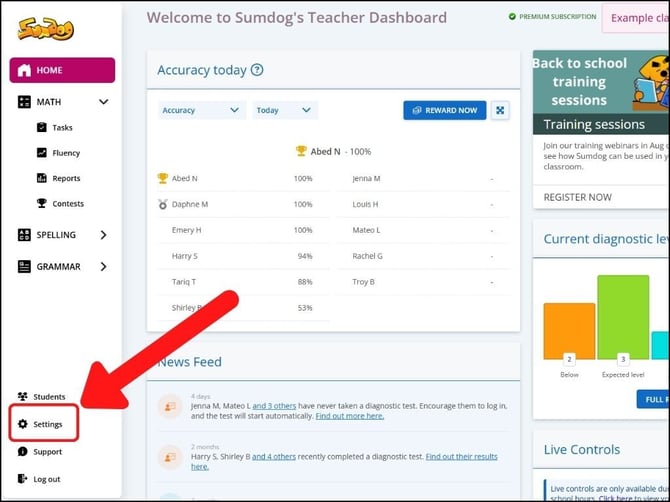
Task: Select Harry S in the leaderboard
Action: [185, 256]
